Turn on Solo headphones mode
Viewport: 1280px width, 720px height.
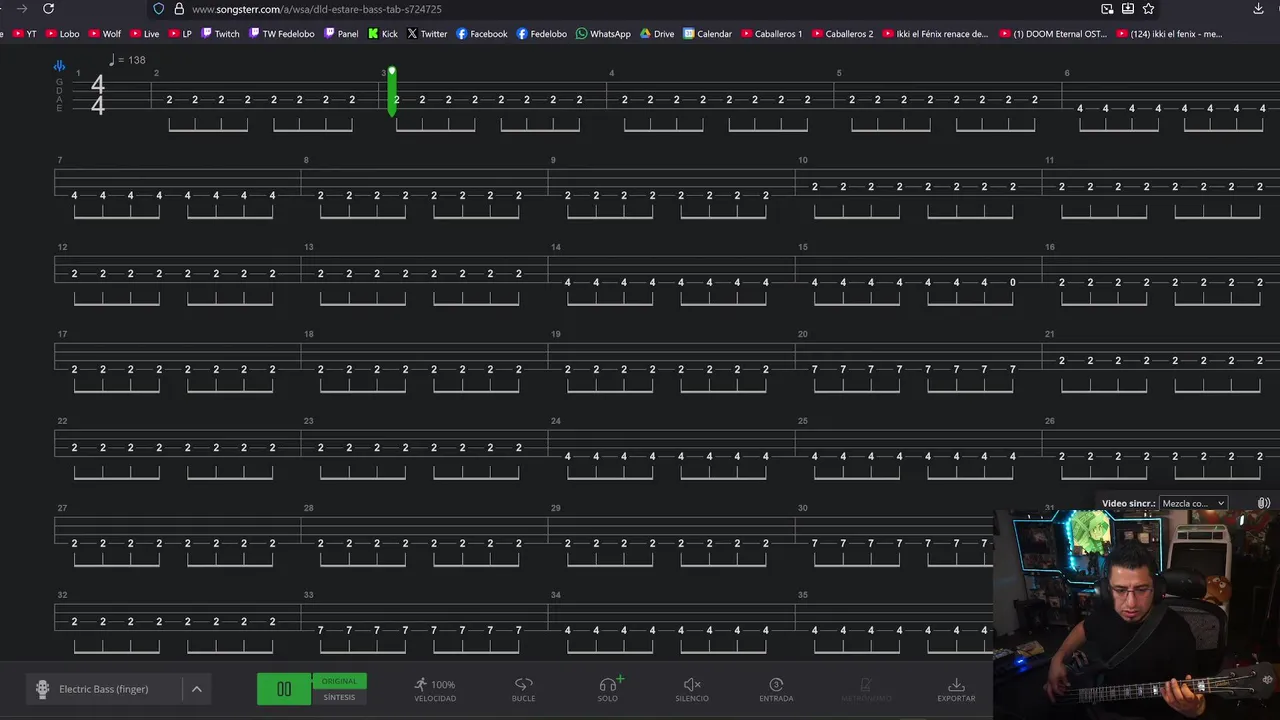pos(608,690)
